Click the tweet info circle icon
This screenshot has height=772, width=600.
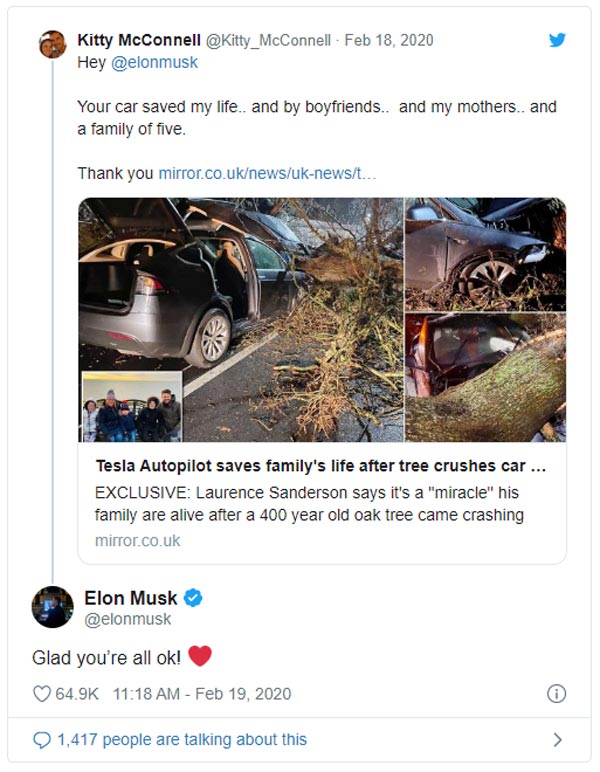click(557, 693)
